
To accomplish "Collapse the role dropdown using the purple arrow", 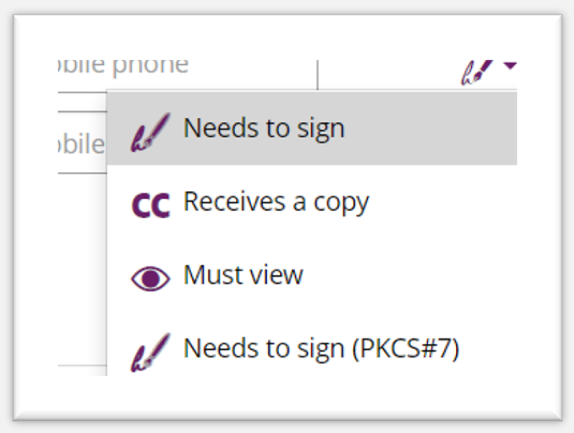I will point(510,66).
